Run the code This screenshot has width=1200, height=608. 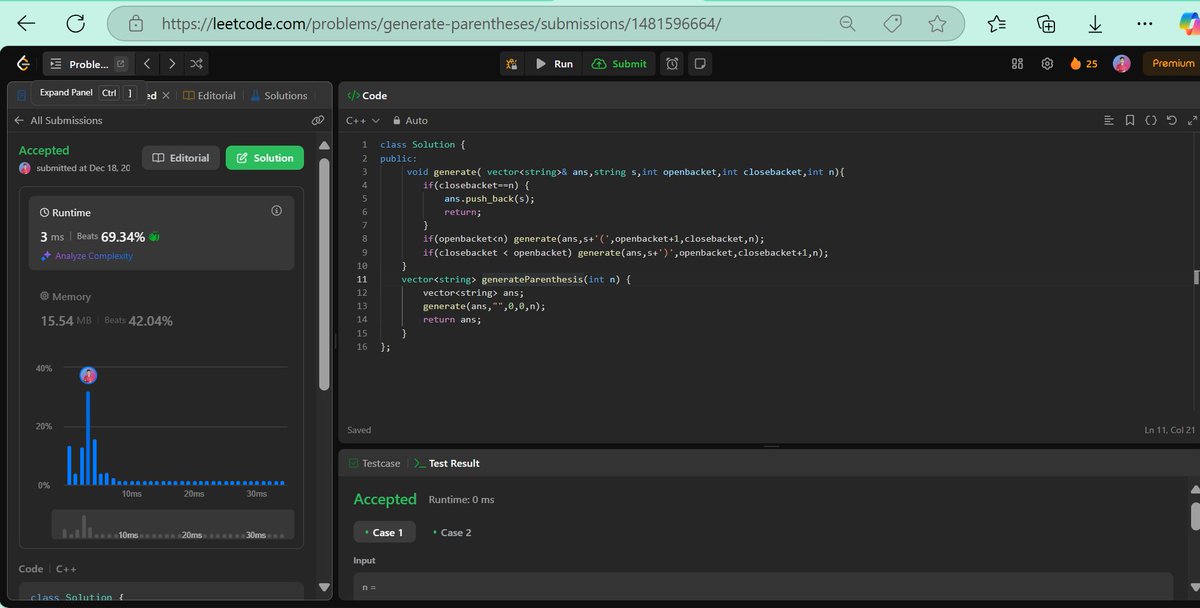click(x=554, y=63)
